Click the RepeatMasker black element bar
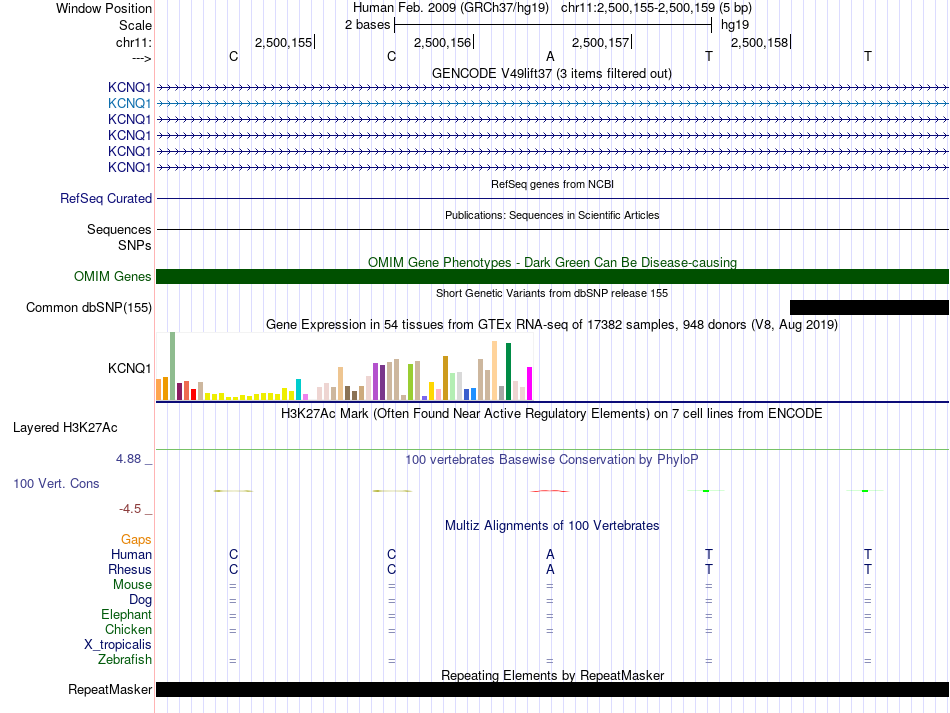The height and width of the screenshot is (713, 950). [552, 689]
